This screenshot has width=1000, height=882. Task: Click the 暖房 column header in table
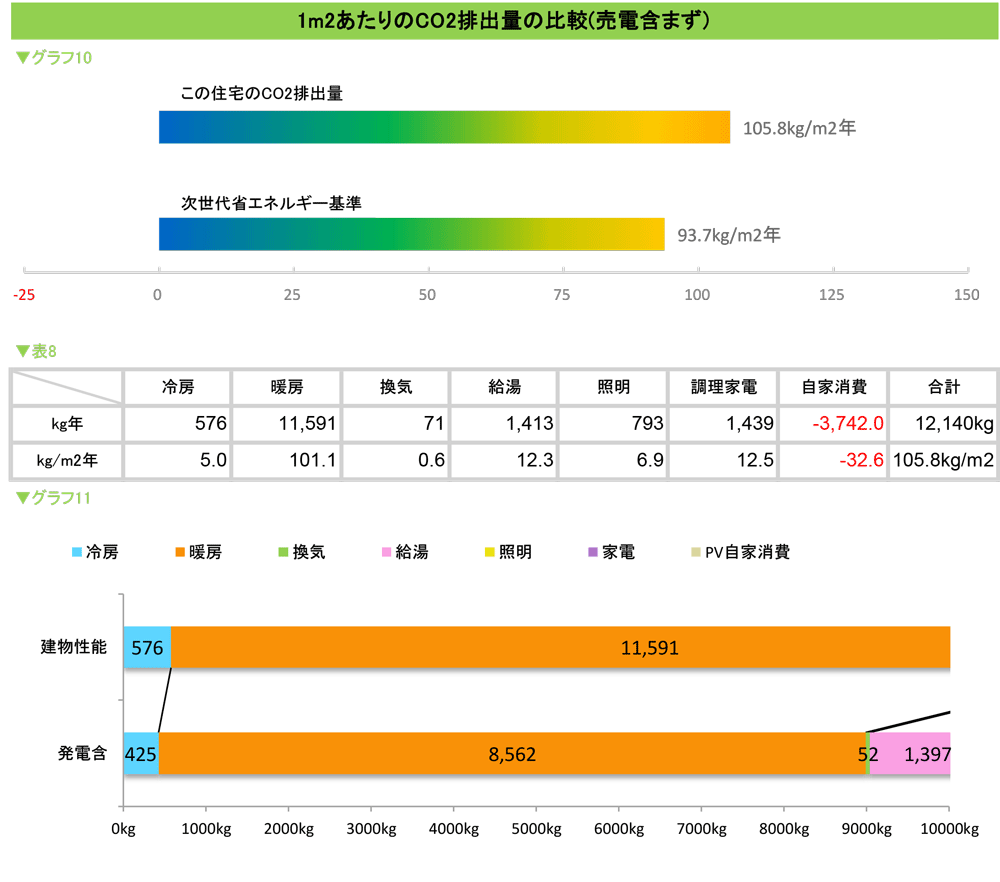[x=287, y=387]
